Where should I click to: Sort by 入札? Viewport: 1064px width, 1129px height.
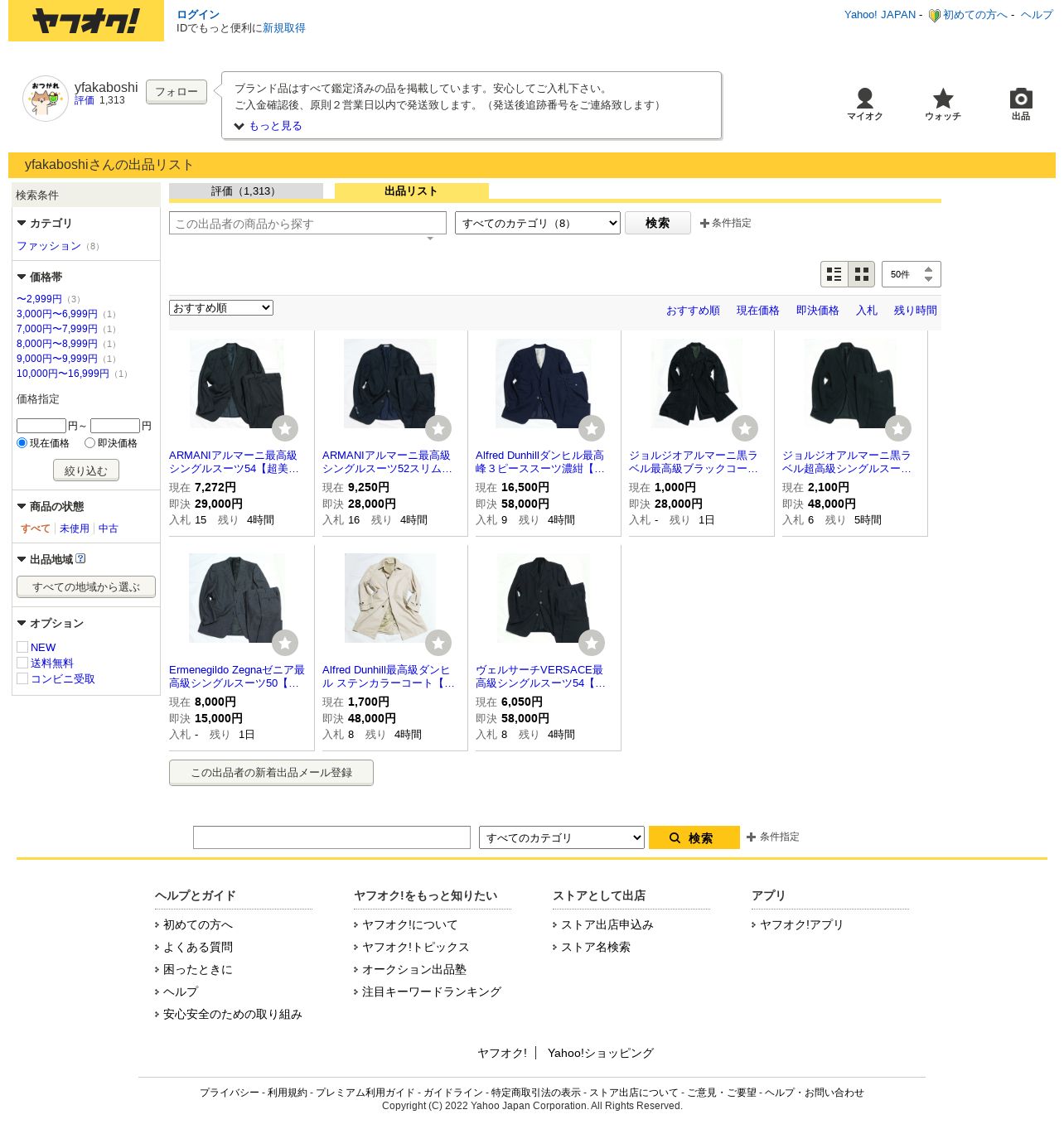(867, 311)
